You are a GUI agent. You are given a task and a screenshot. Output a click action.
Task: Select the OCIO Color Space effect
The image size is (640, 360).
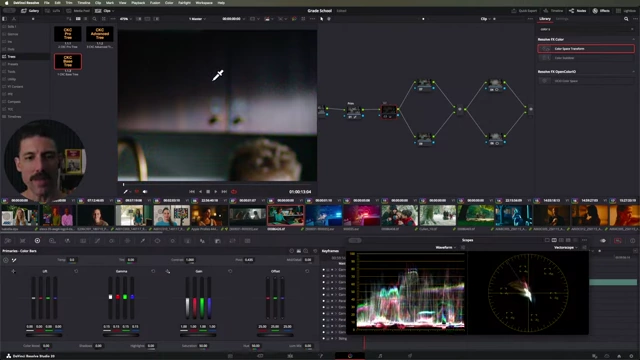(586, 81)
